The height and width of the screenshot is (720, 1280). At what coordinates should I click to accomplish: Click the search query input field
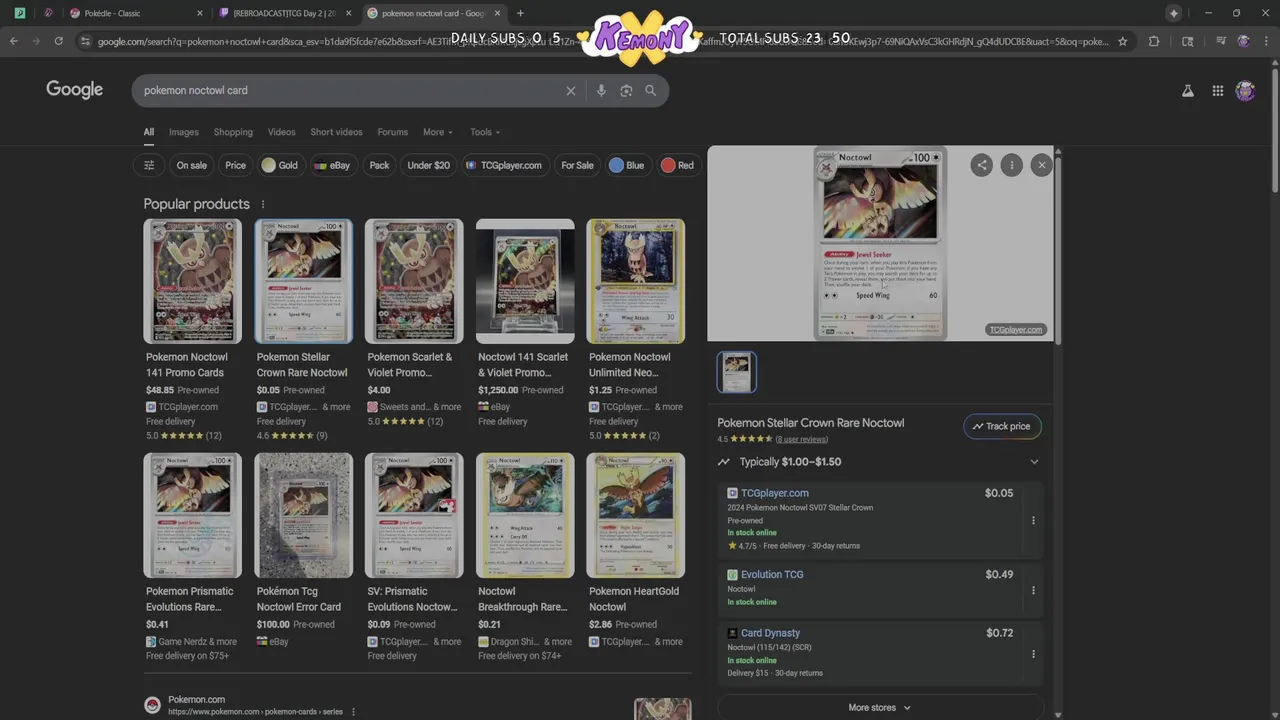click(x=350, y=90)
